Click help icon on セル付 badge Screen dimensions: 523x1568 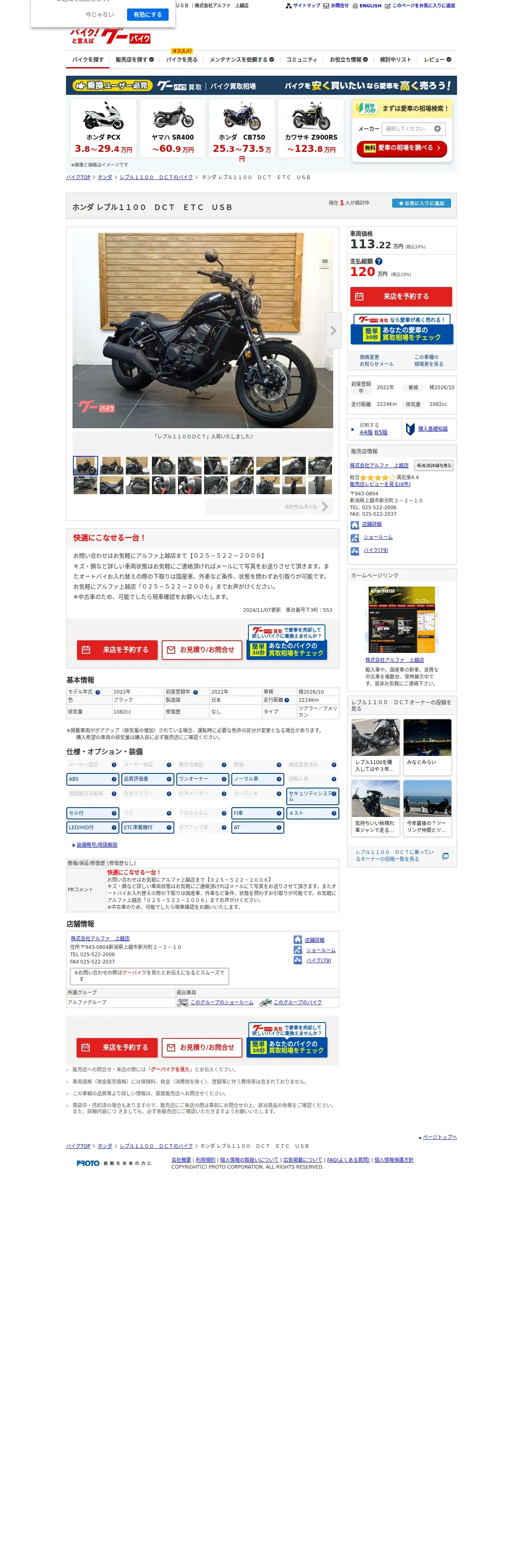[x=114, y=813]
